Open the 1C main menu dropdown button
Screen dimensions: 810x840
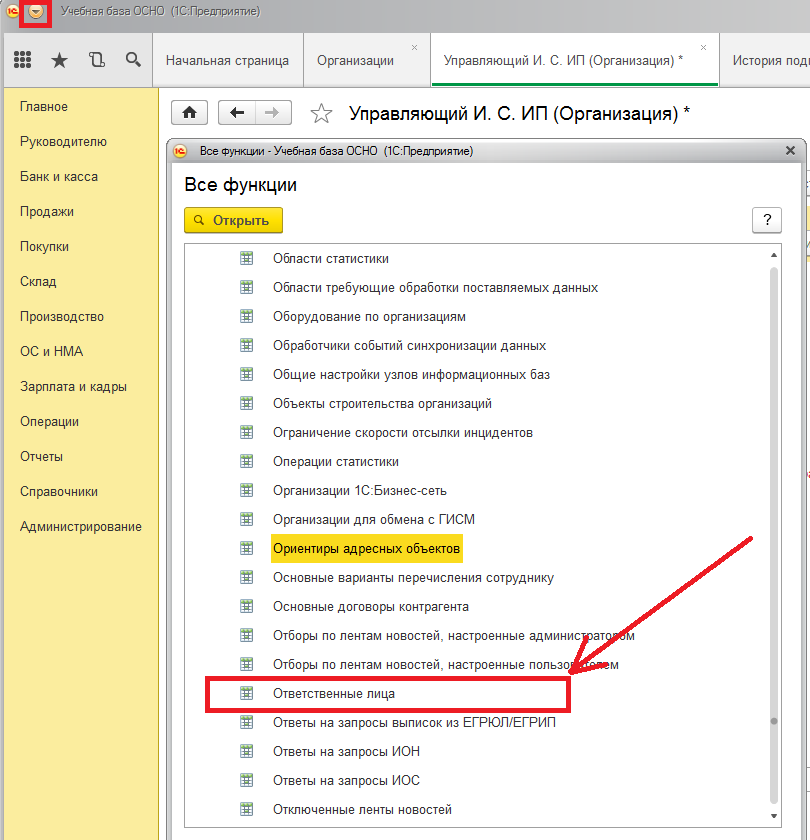point(36,11)
